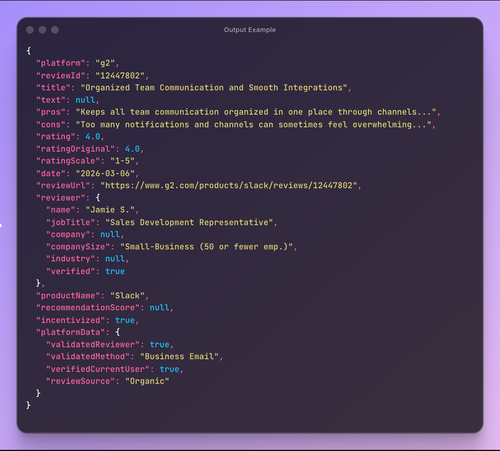This screenshot has width=500, height=451.
Task: Select the Sales Development Representative string
Action: pos(189,222)
